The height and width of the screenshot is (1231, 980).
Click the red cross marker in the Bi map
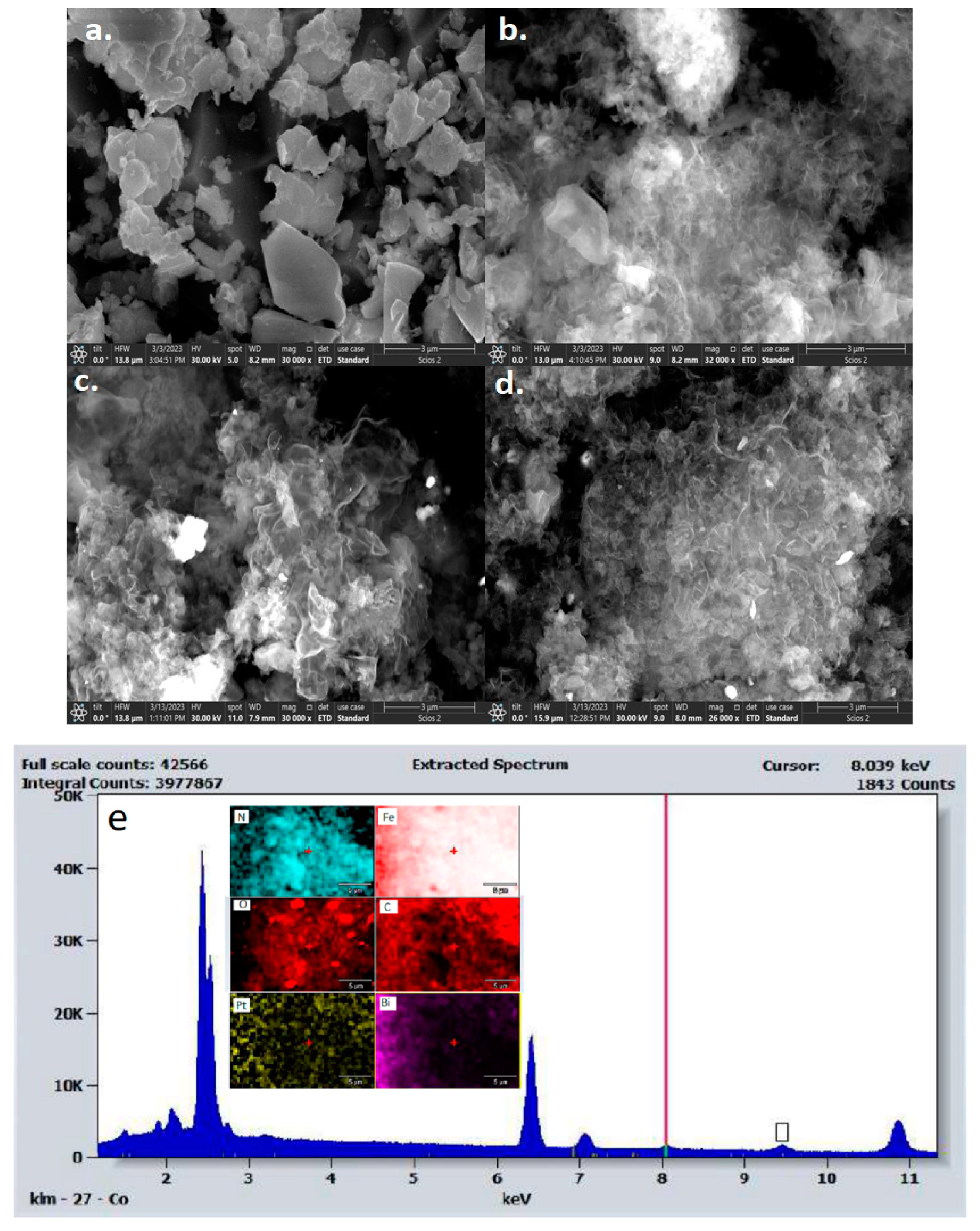pyautogui.click(x=454, y=1043)
